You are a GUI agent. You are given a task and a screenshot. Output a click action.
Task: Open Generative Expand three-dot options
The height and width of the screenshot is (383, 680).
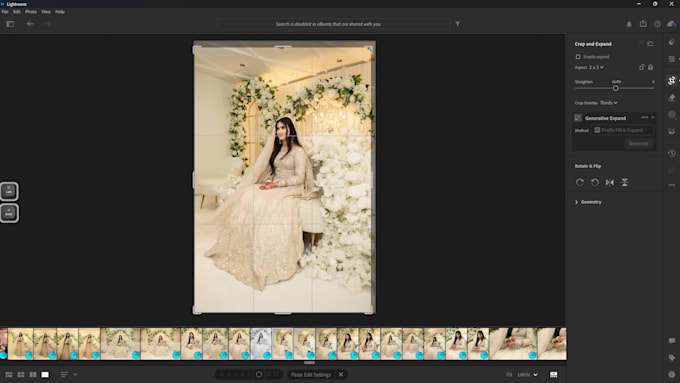tap(645, 118)
